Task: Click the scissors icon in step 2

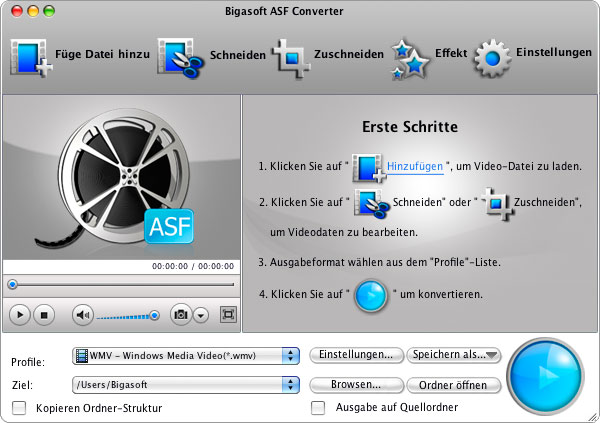Action: (371, 203)
